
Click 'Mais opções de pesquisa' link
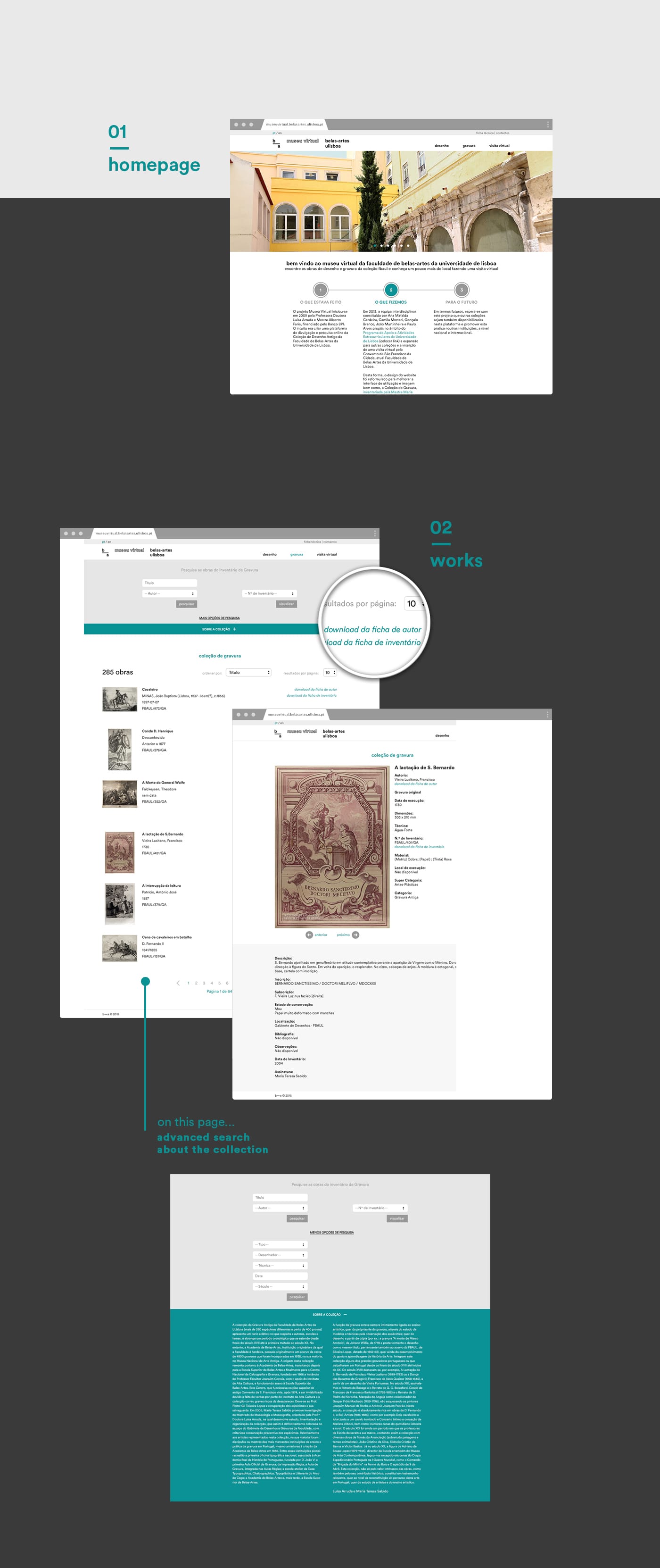coord(219,618)
